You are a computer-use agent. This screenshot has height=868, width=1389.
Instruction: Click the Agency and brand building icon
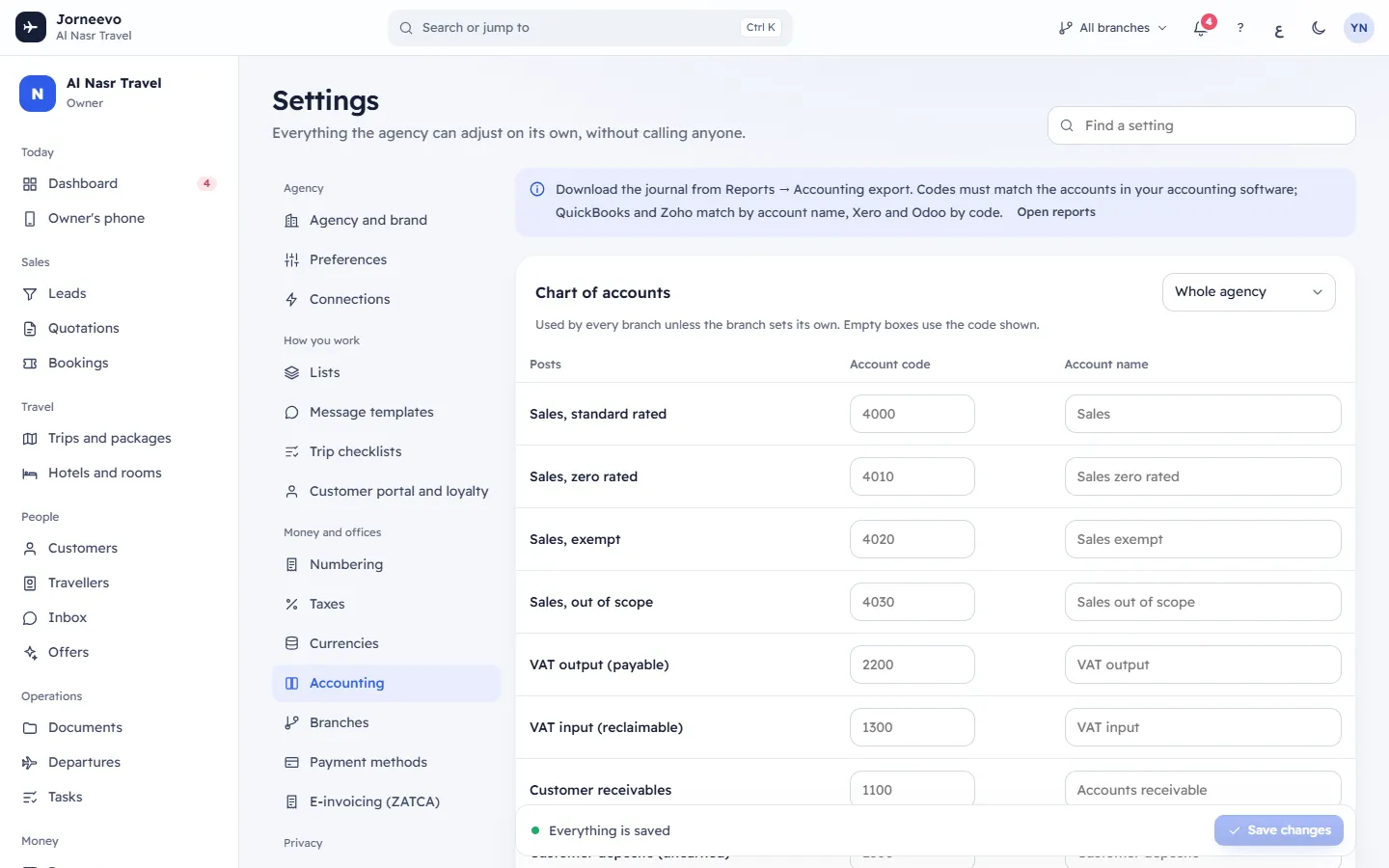coord(291,221)
